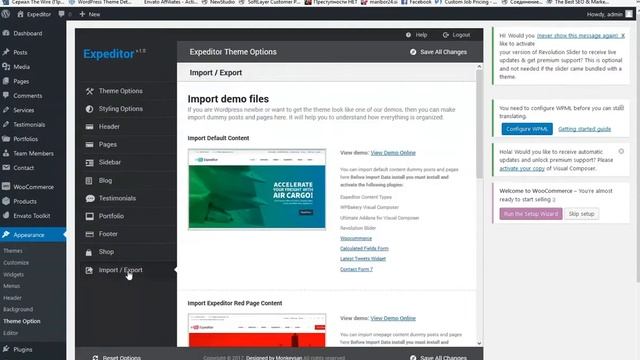Viewport: 640px width, 360px height.
Task: Click never show this message again
Action: pos(578,36)
